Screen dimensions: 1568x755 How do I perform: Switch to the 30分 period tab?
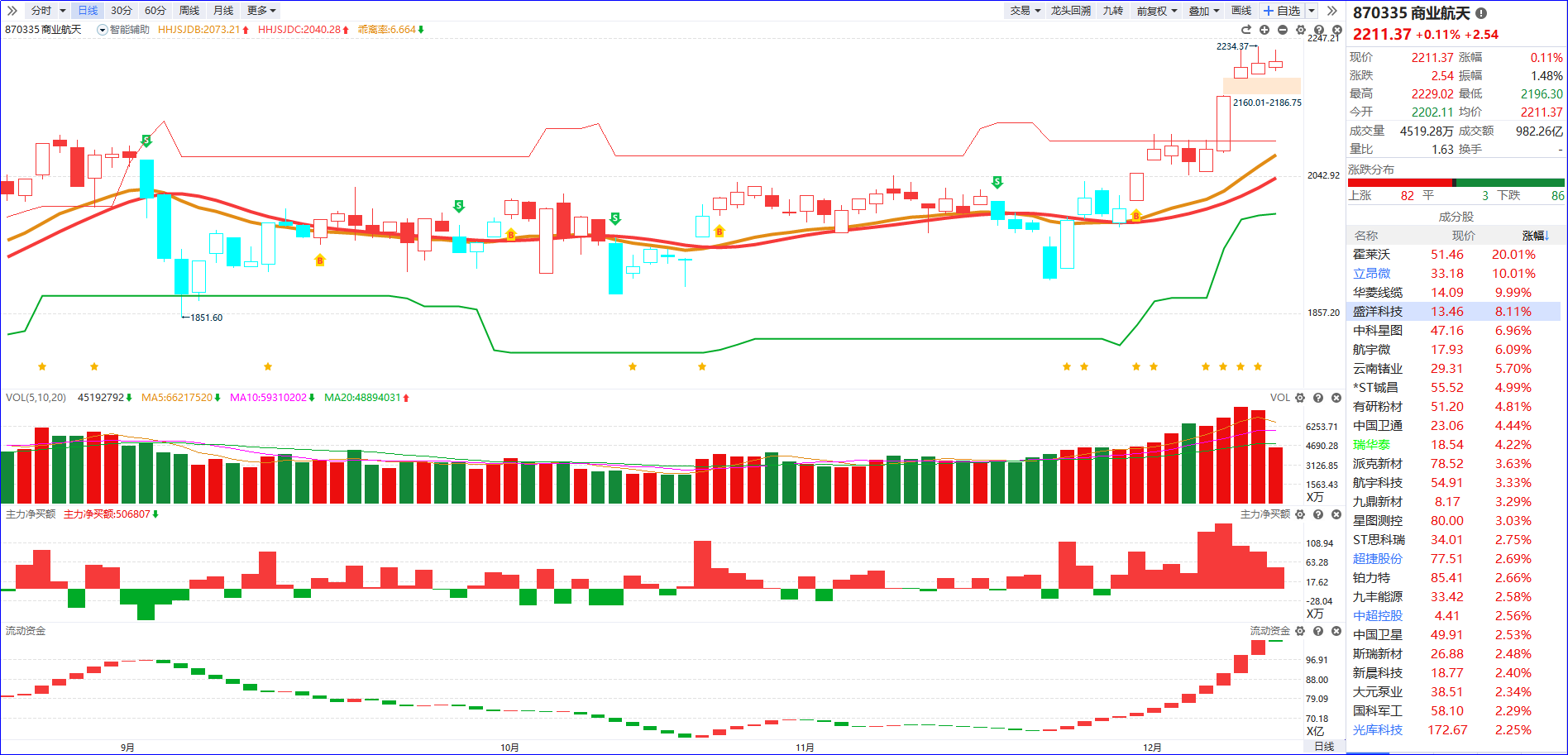(x=122, y=11)
